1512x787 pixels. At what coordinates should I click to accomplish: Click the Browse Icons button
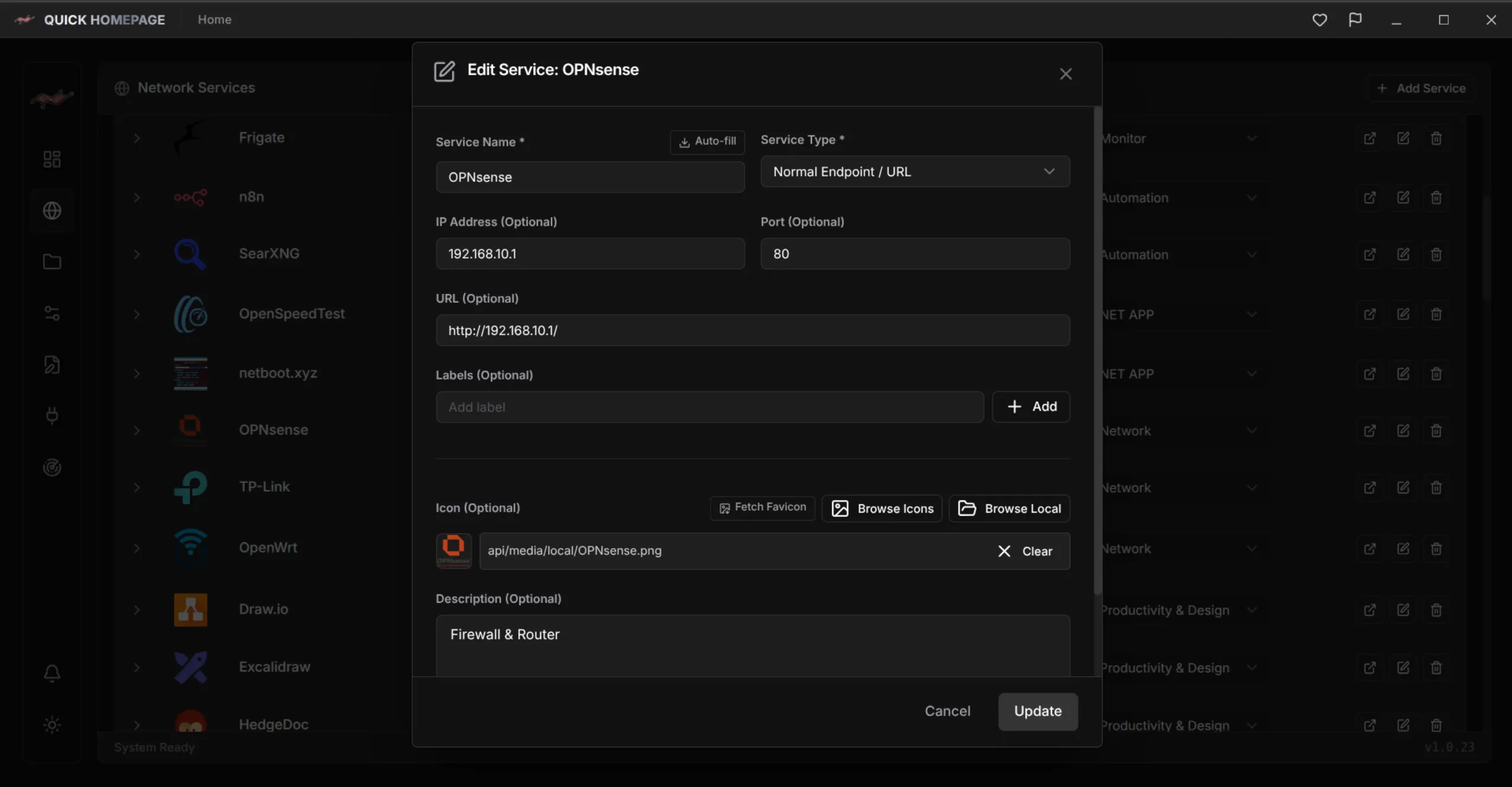click(882, 508)
